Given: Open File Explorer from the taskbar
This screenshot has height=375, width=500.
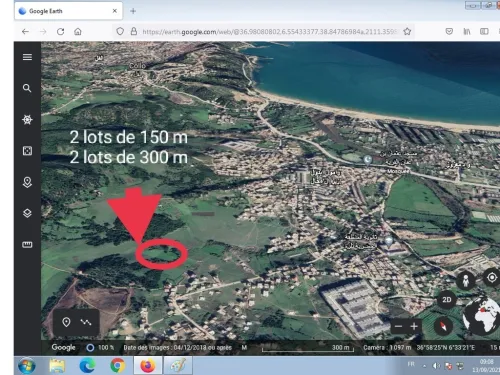Looking at the screenshot, I should point(57,366).
